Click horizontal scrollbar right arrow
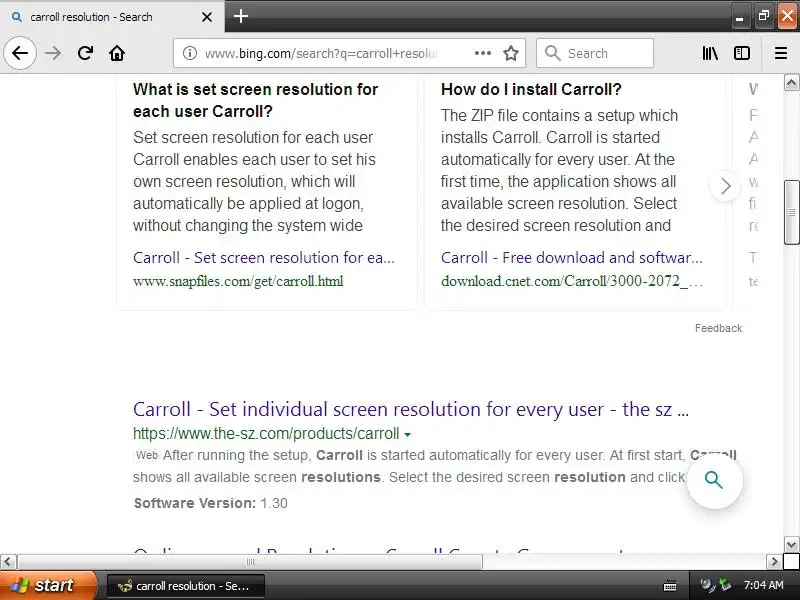The width and height of the screenshot is (800, 600). [x=774, y=562]
